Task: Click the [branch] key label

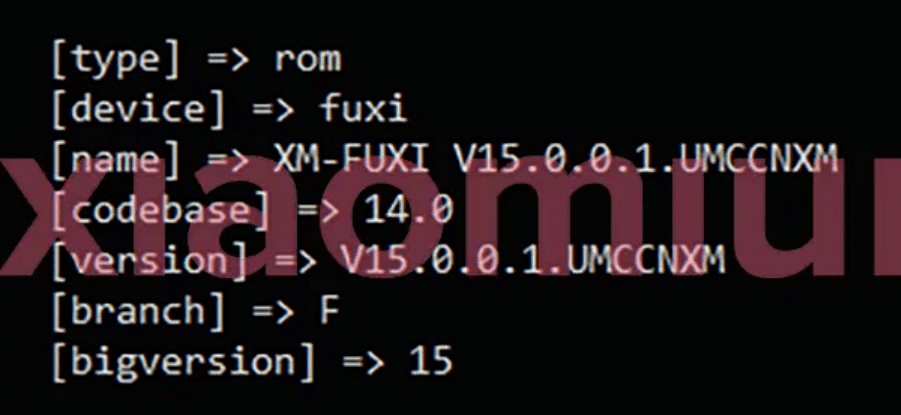Action: coord(138,312)
